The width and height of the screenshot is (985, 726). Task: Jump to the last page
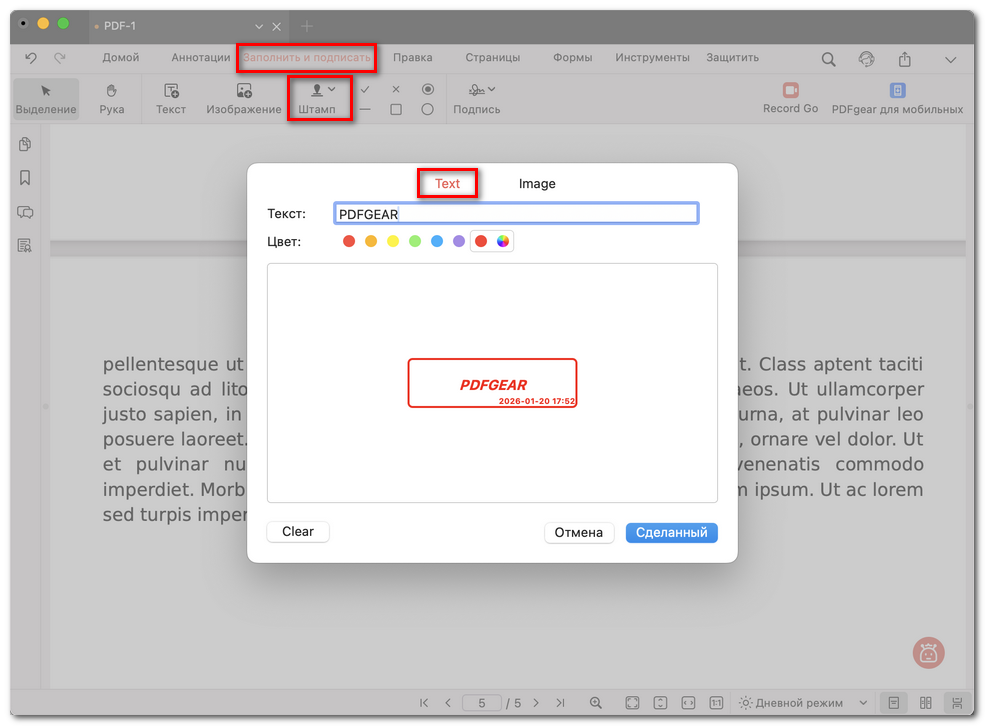click(x=560, y=703)
